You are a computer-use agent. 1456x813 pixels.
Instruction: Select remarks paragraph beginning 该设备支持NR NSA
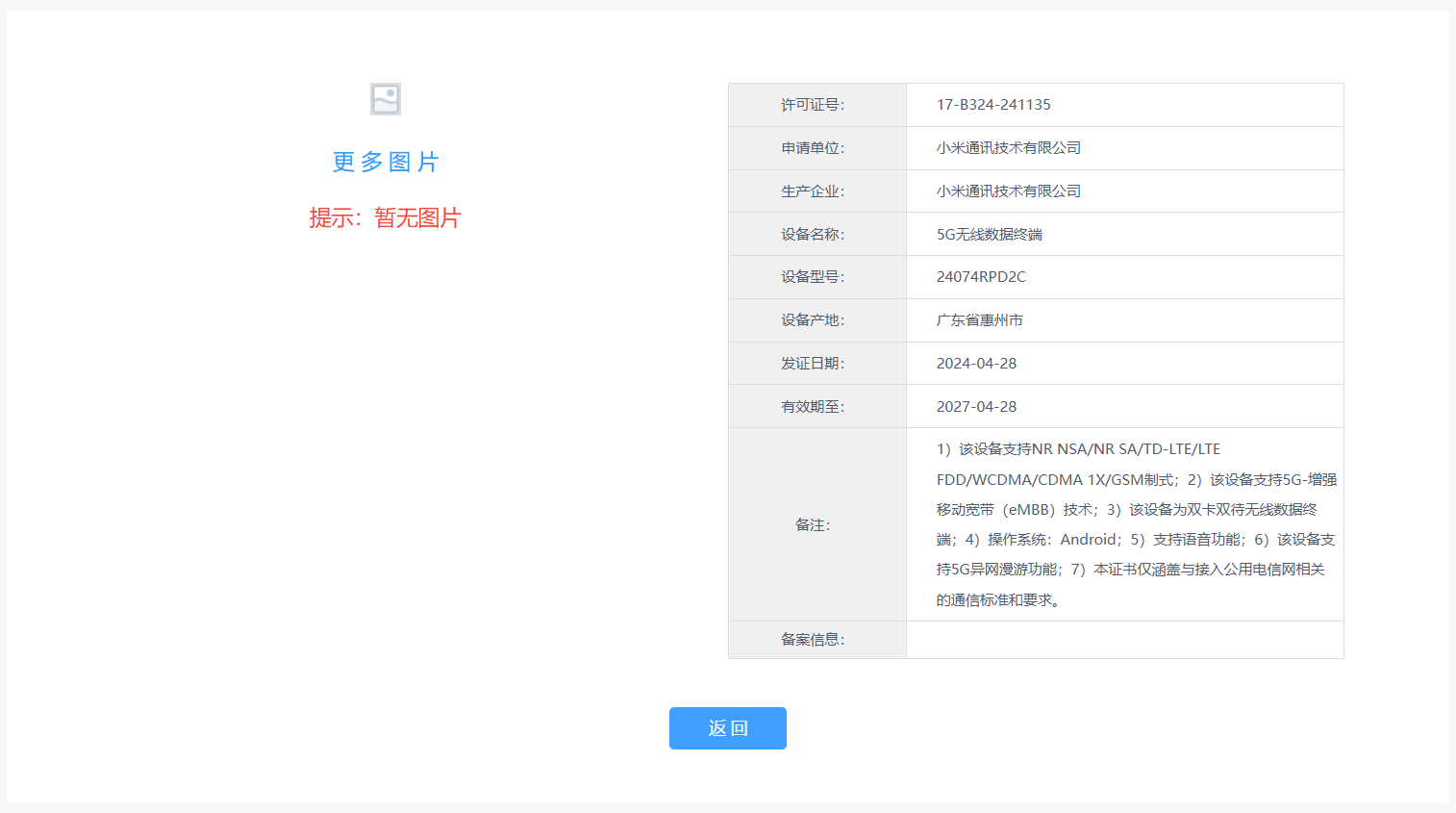1137,524
